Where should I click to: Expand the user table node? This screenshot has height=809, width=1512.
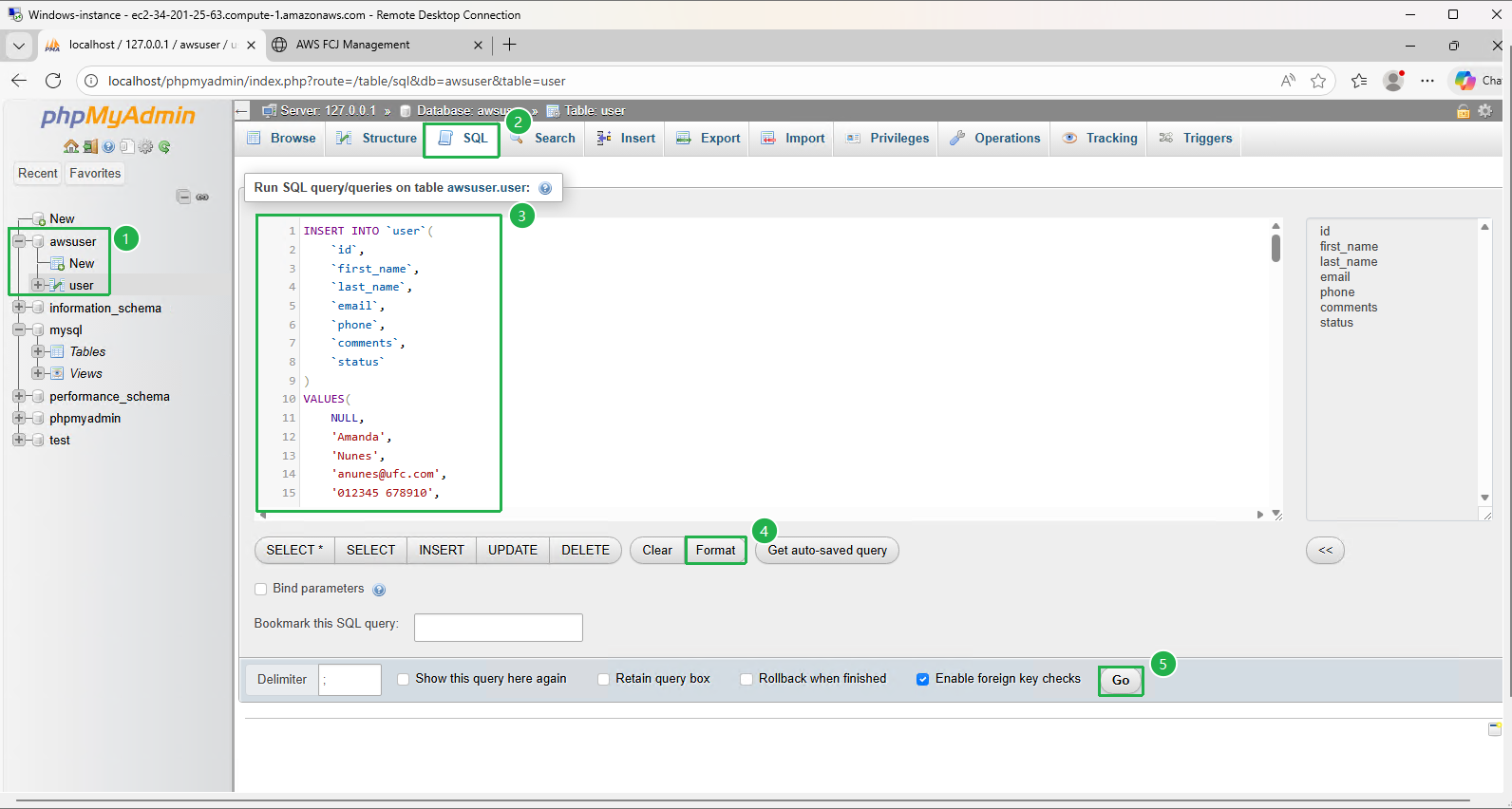tap(38, 285)
